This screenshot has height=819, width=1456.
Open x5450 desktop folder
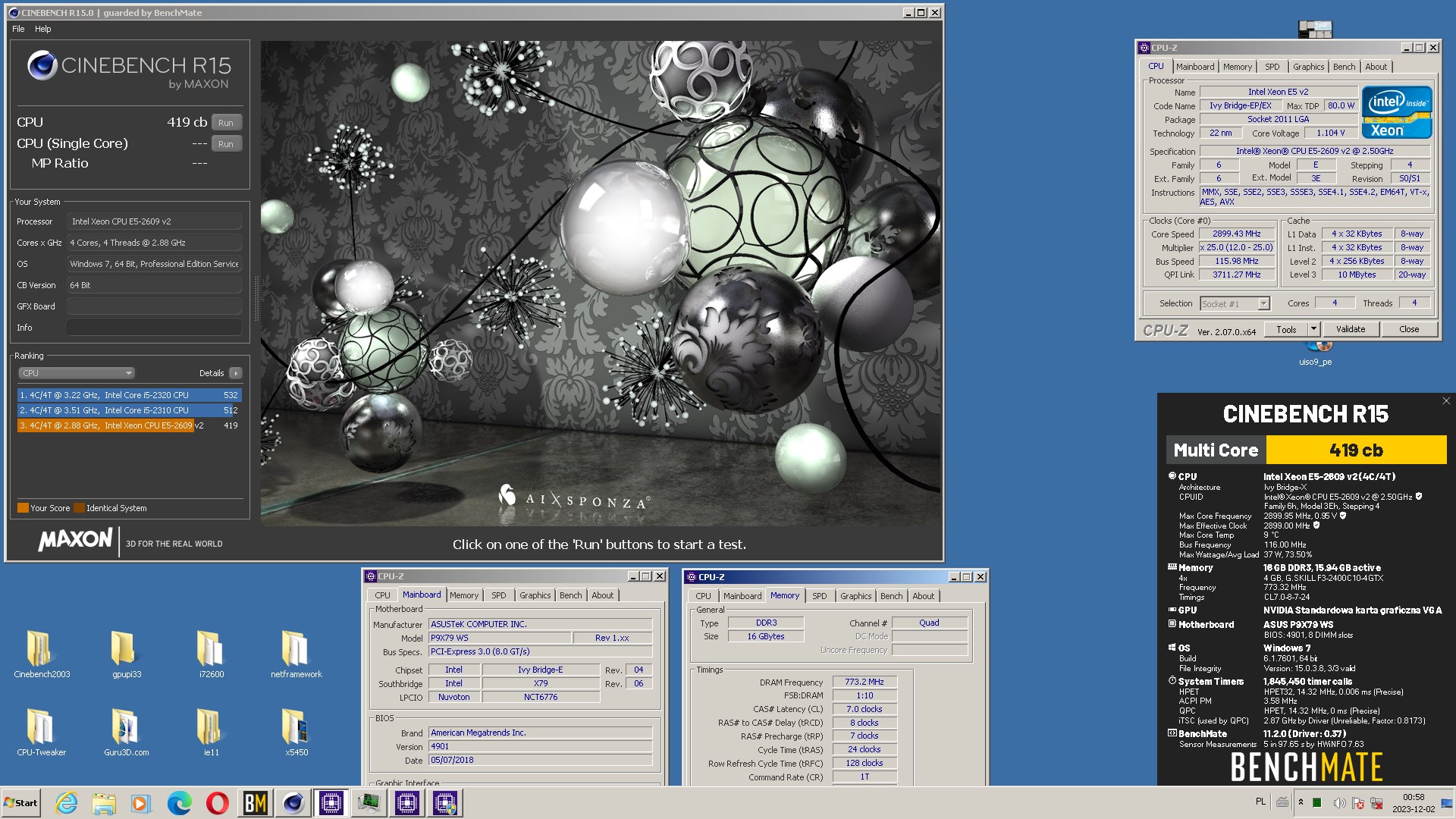[x=297, y=732]
